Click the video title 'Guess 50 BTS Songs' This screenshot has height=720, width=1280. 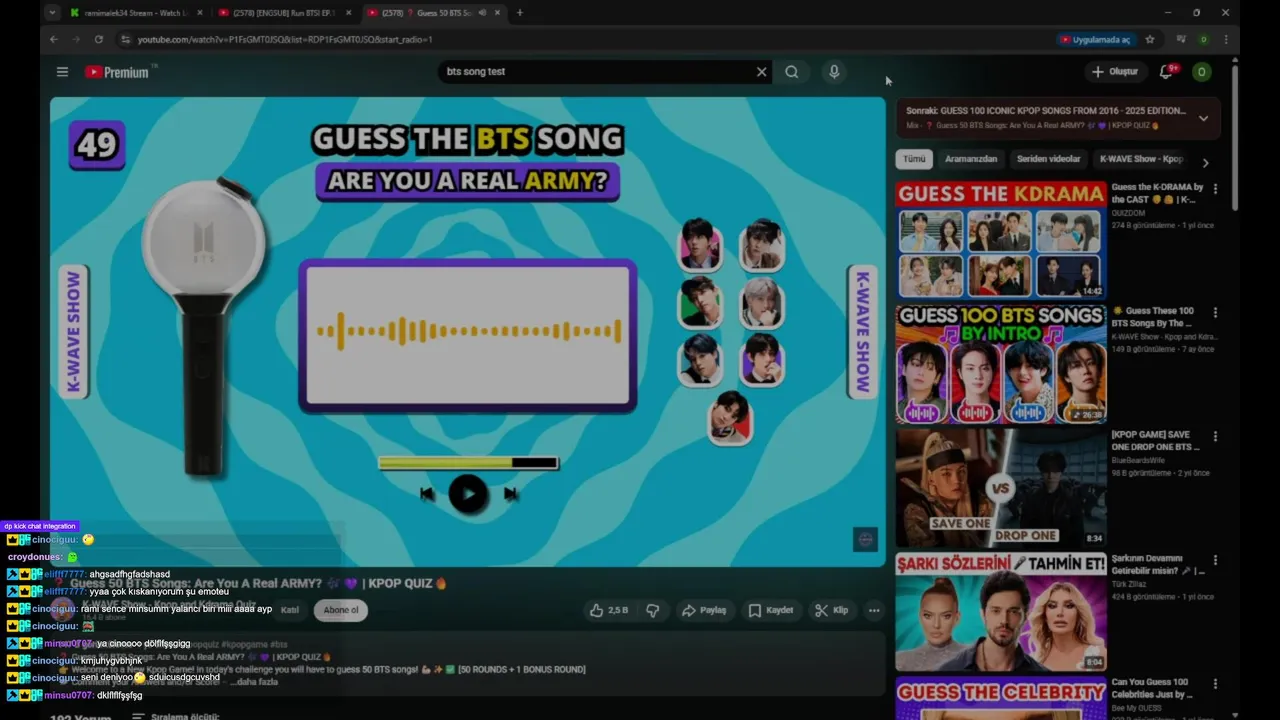pos(258,583)
